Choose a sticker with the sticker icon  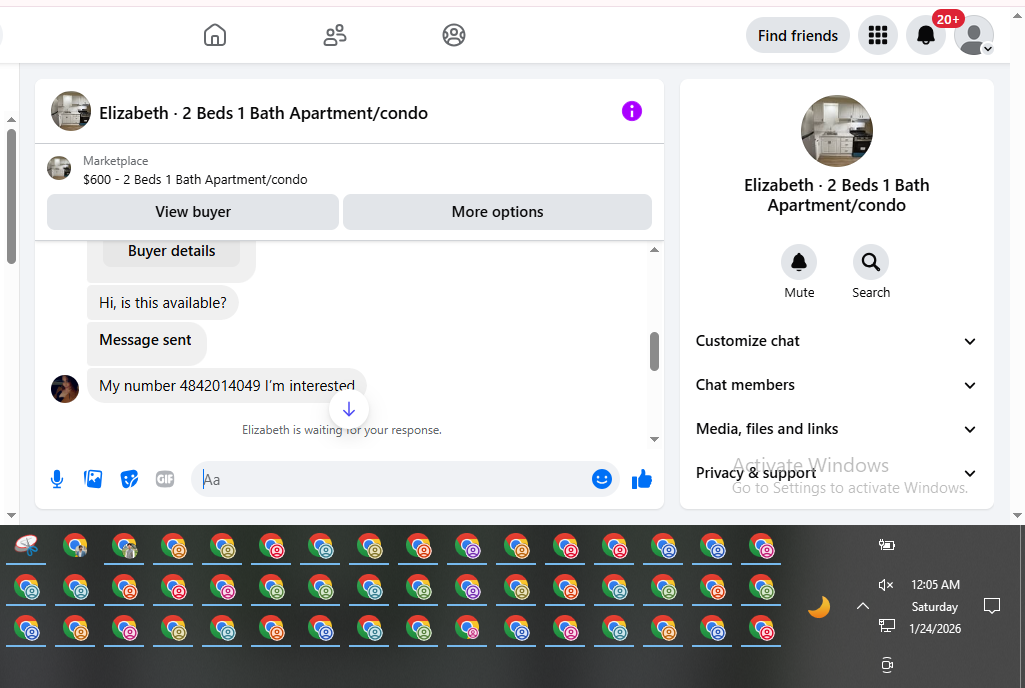coord(129,479)
